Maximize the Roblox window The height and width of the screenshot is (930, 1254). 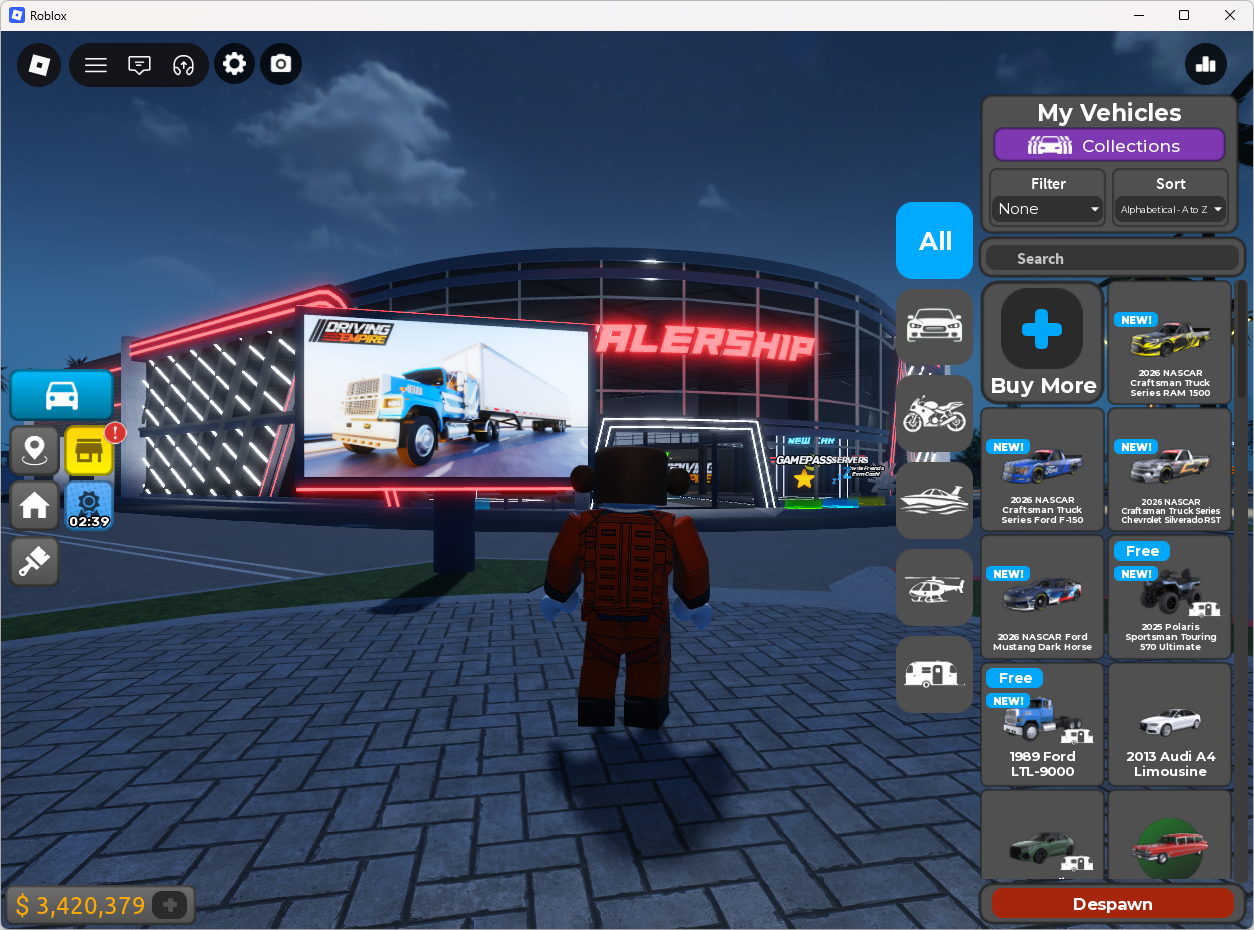tap(1184, 15)
